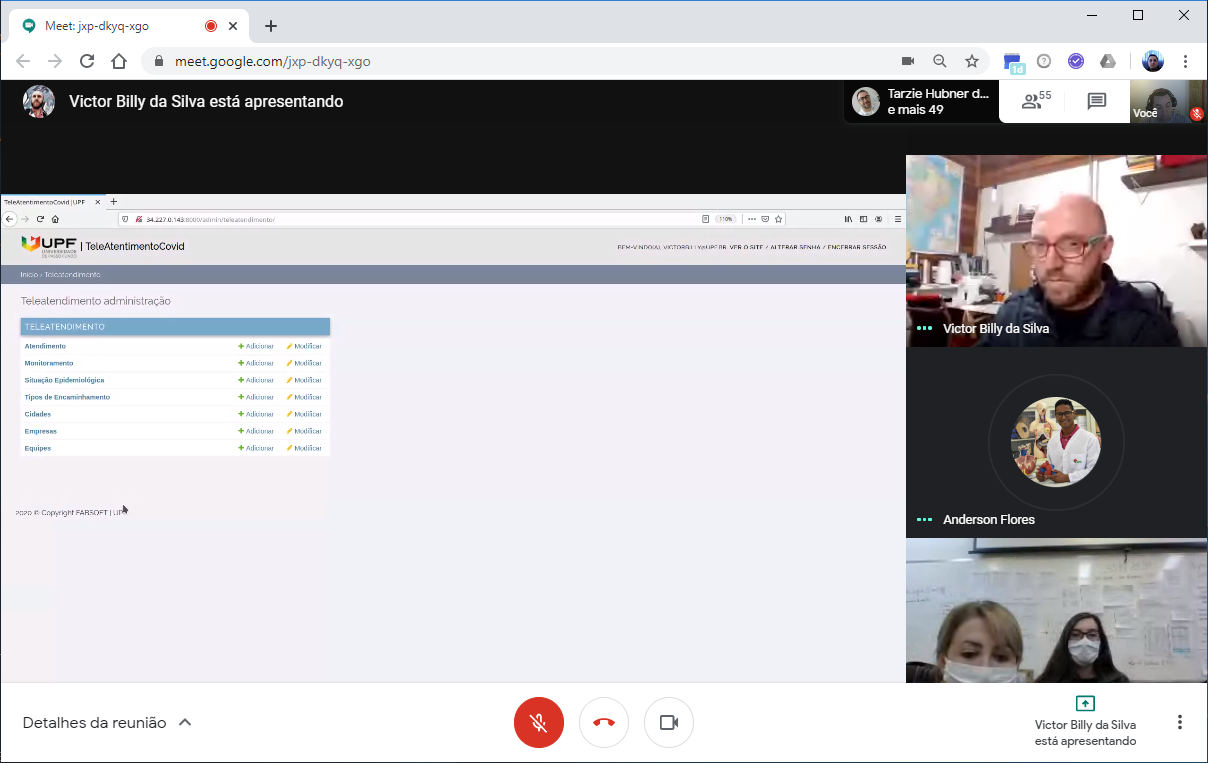1208x763 pixels.
Task: Click the Você self-view thumbnail
Action: (x=1167, y=101)
